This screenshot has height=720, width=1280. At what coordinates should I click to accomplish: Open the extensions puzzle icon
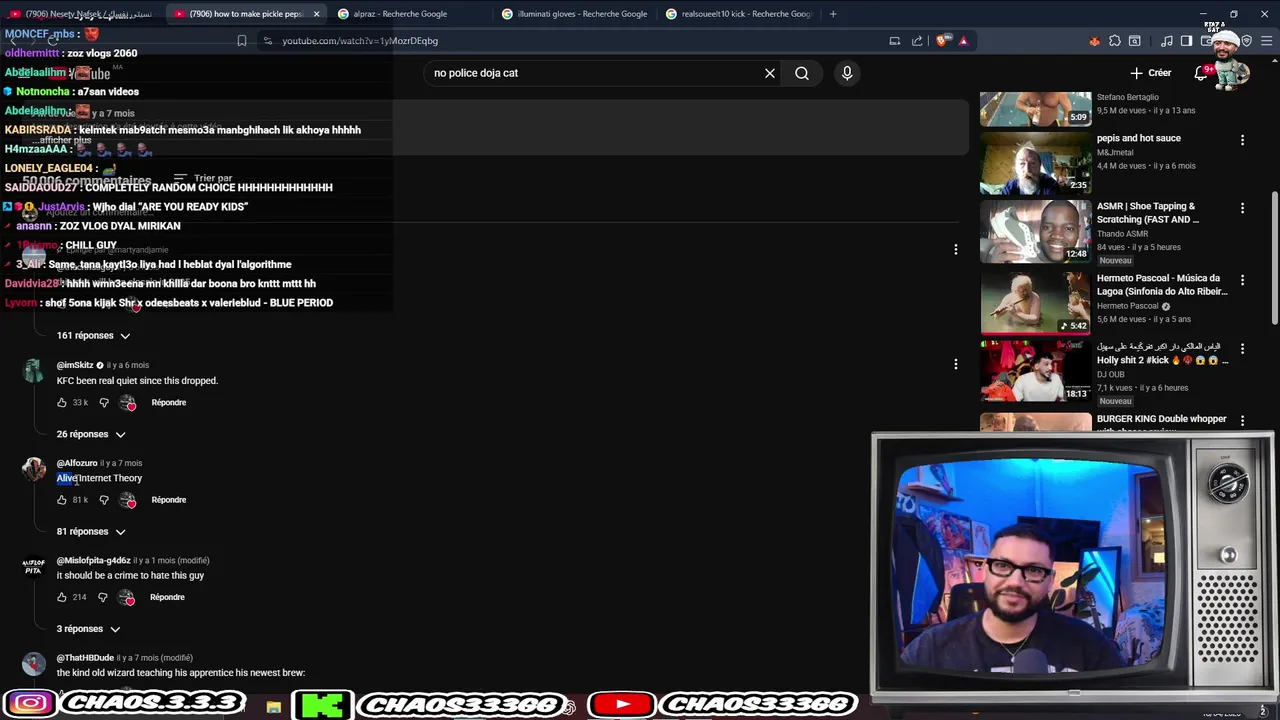pyautogui.click(x=1115, y=41)
